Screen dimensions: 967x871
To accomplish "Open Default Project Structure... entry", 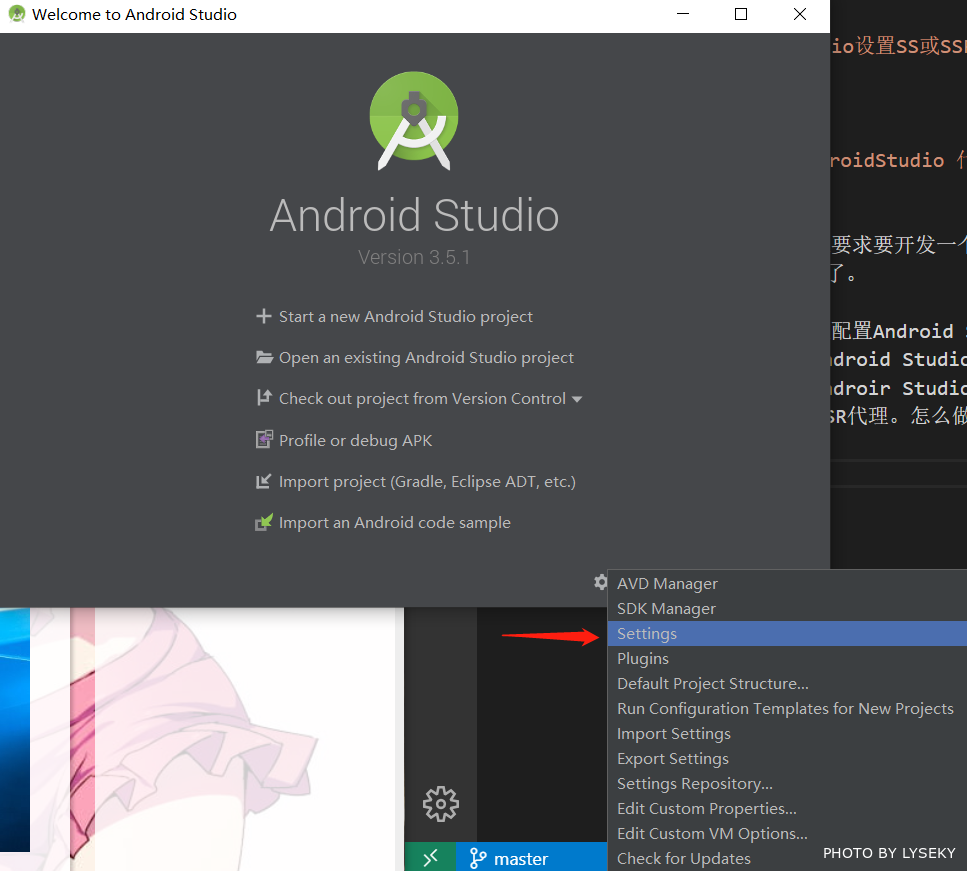I will (x=787, y=683).
